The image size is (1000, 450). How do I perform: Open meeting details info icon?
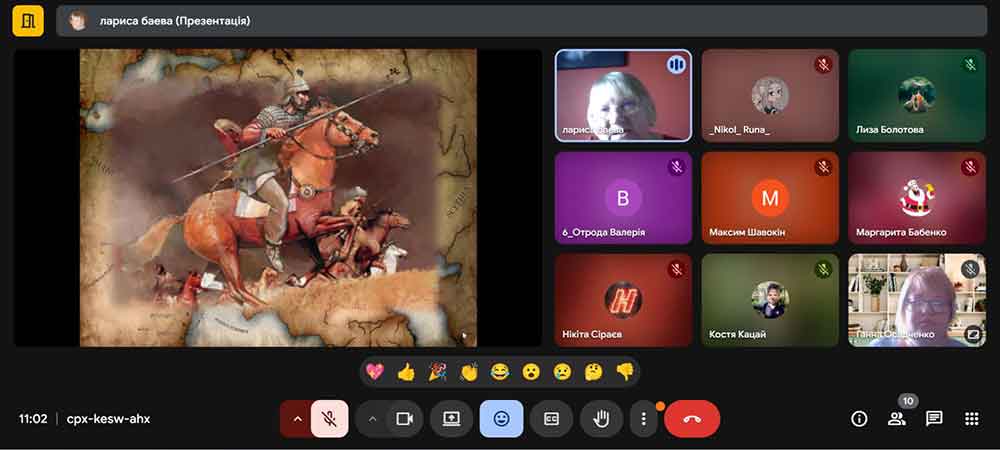(860, 419)
